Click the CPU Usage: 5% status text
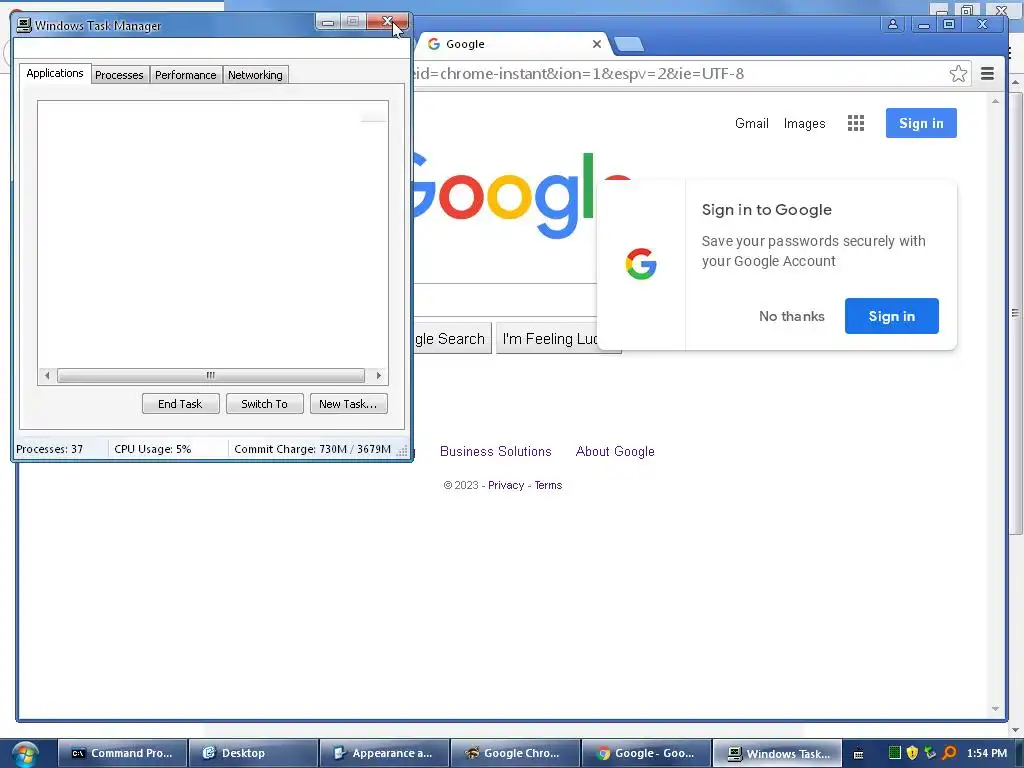 pyautogui.click(x=153, y=449)
